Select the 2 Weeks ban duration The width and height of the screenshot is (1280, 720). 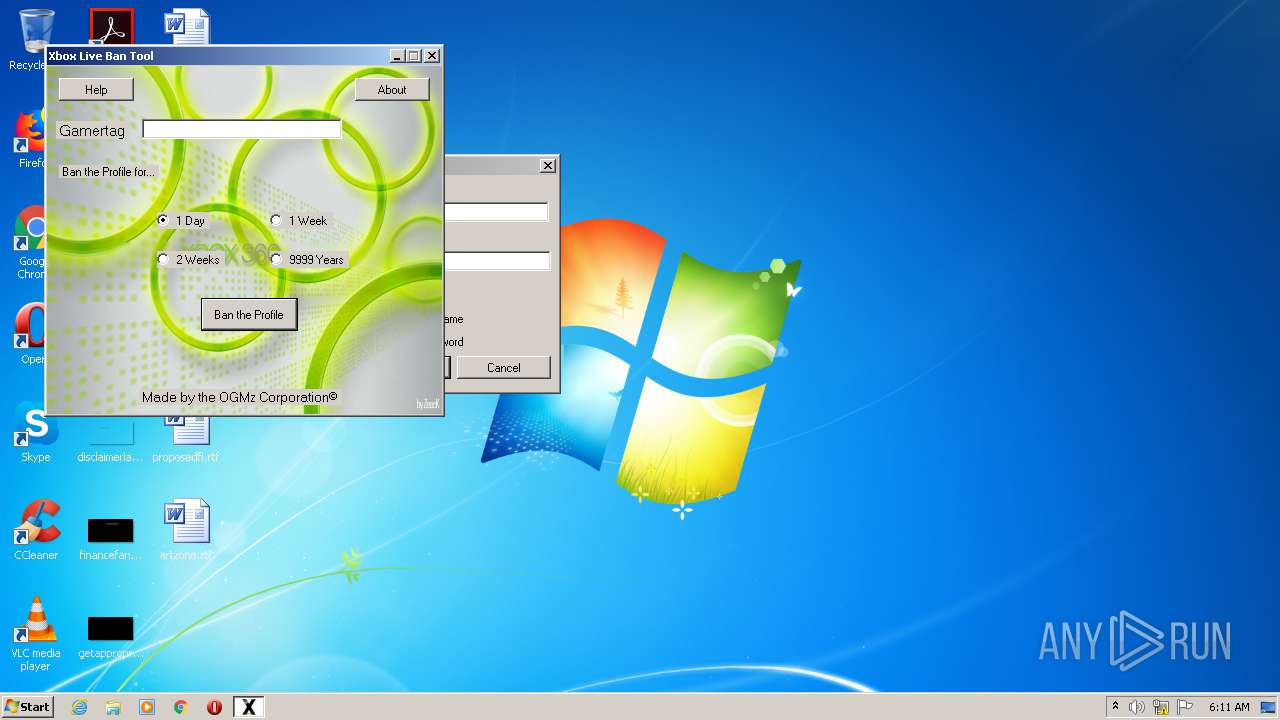coord(188,259)
